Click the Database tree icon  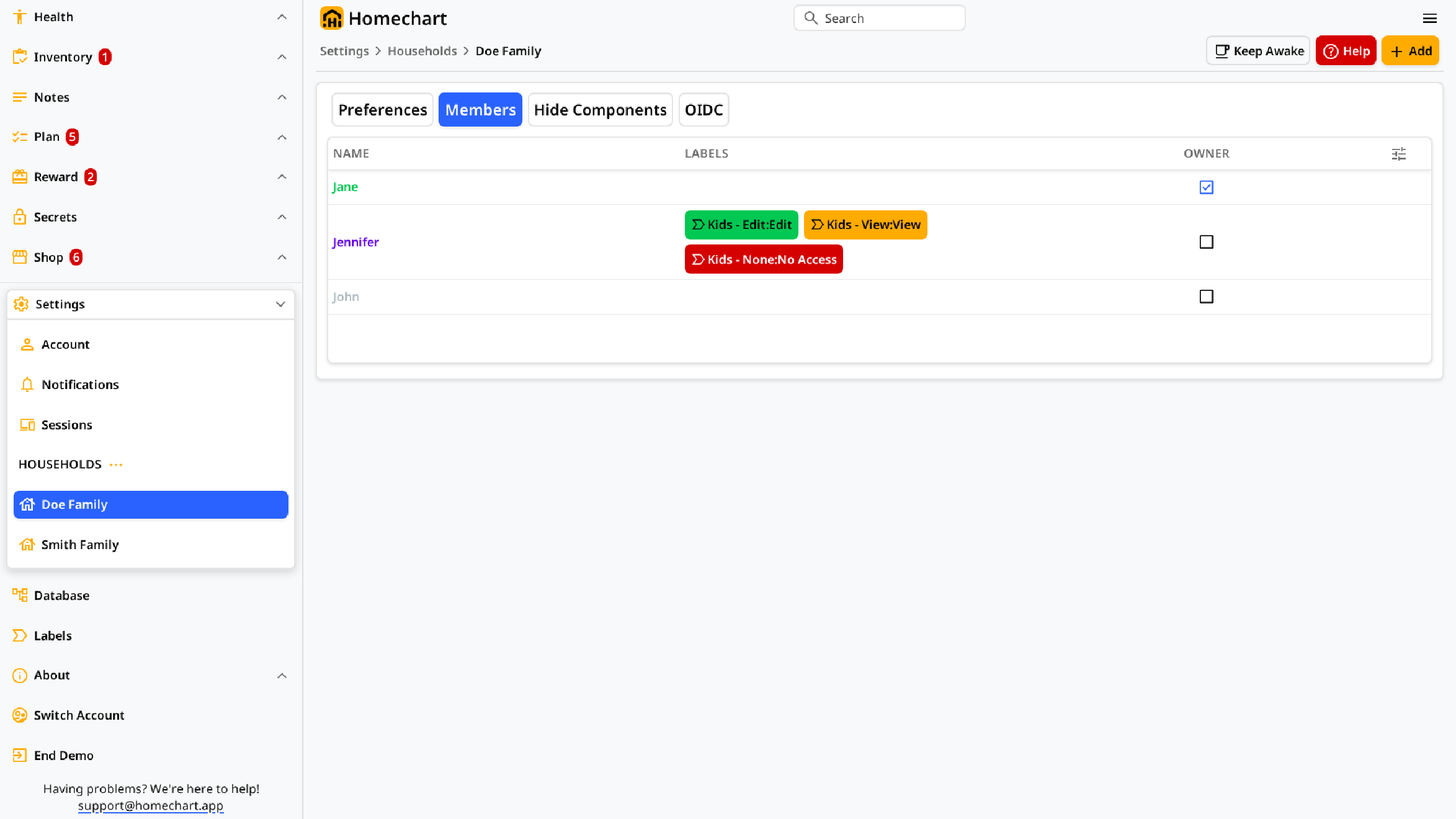[x=20, y=595]
